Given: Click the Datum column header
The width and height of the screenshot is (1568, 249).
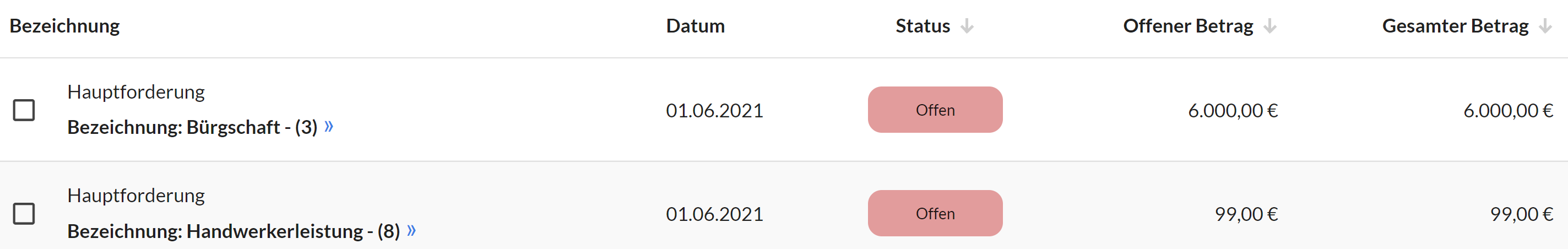Looking at the screenshot, I should (x=695, y=26).
